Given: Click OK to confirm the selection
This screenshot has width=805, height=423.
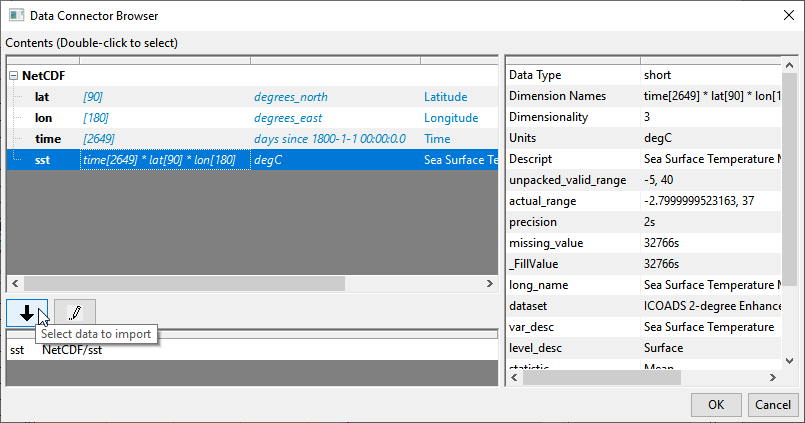Looking at the screenshot, I should (x=716, y=405).
